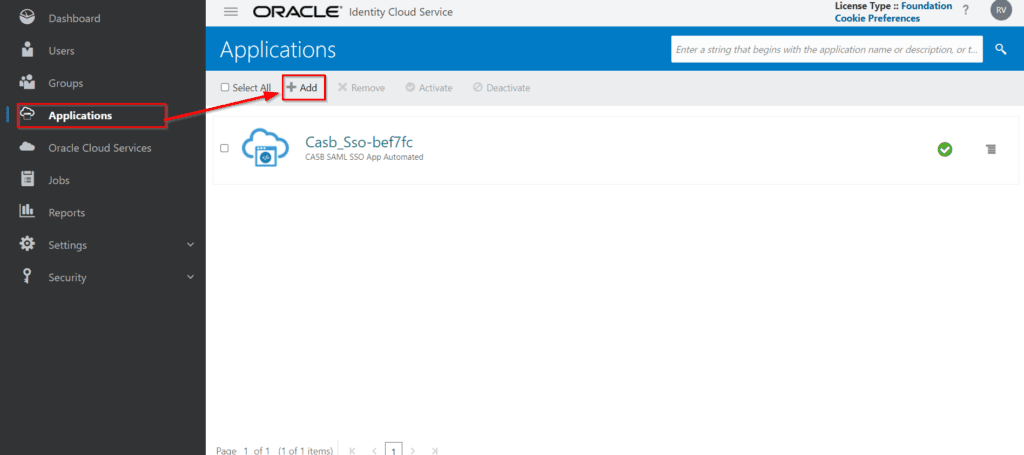The width and height of the screenshot is (1024, 455).
Task: Open Users in the sidebar
Action: click(x=61, y=51)
